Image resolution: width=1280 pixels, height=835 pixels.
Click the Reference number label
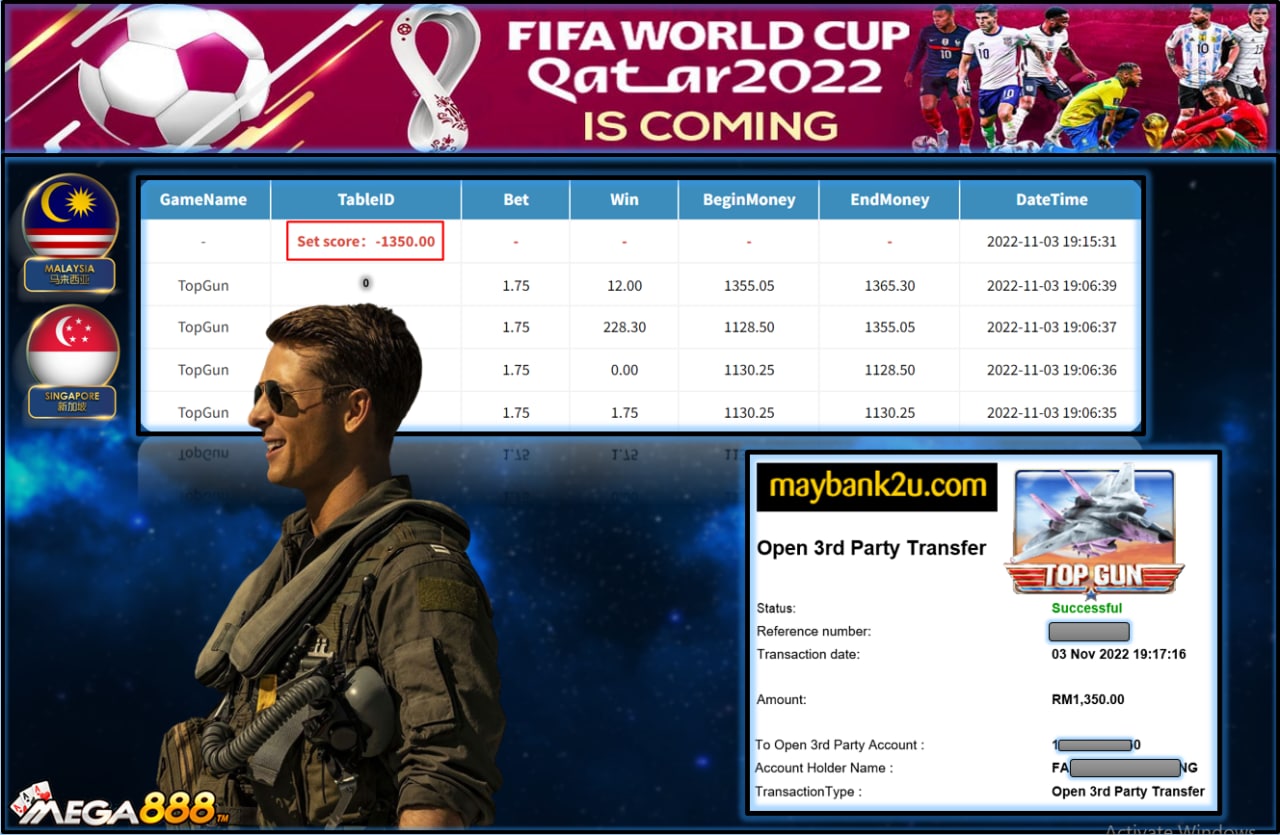tap(814, 632)
